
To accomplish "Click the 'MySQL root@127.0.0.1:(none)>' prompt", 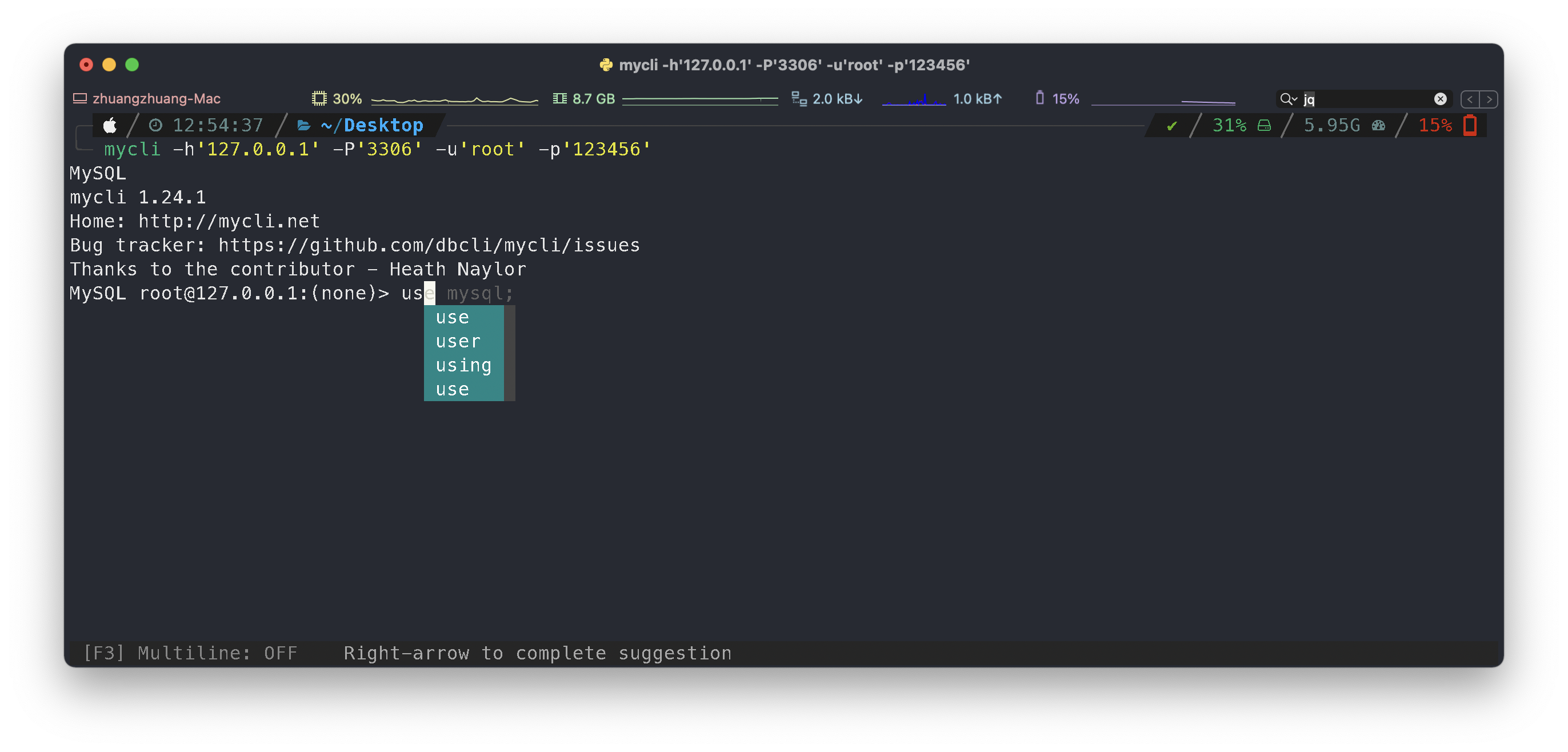I will [230, 294].
